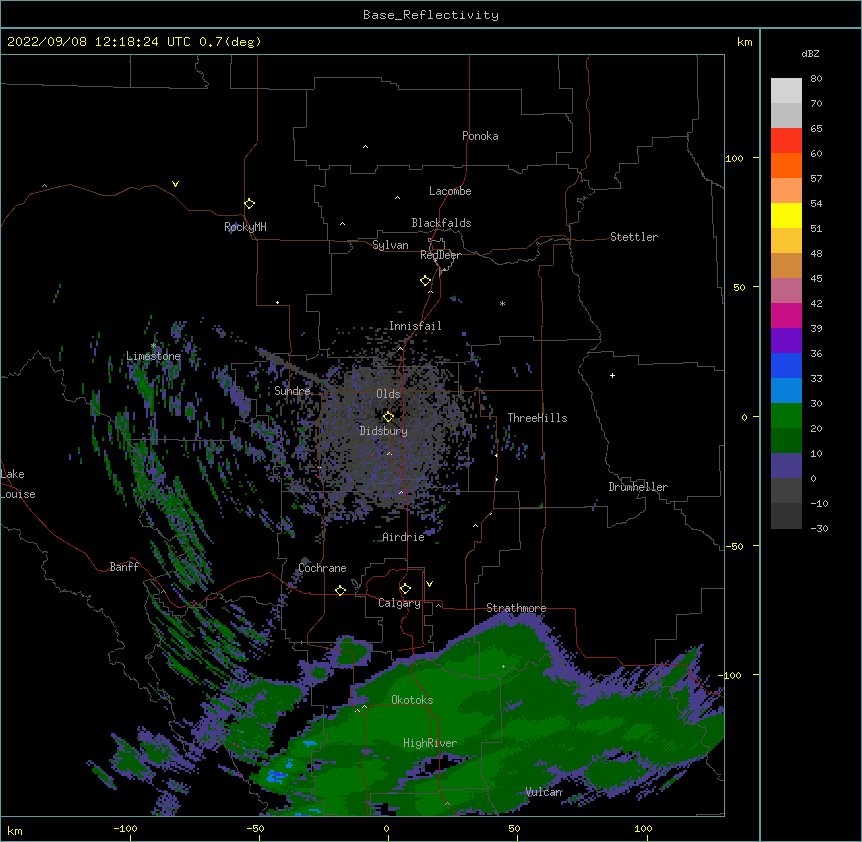Choose the slate-blue 0-10 dBZ legend swatch
Image resolution: width=862 pixels, height=842 pixels.
pyautogui.click(x=786, y=466)
